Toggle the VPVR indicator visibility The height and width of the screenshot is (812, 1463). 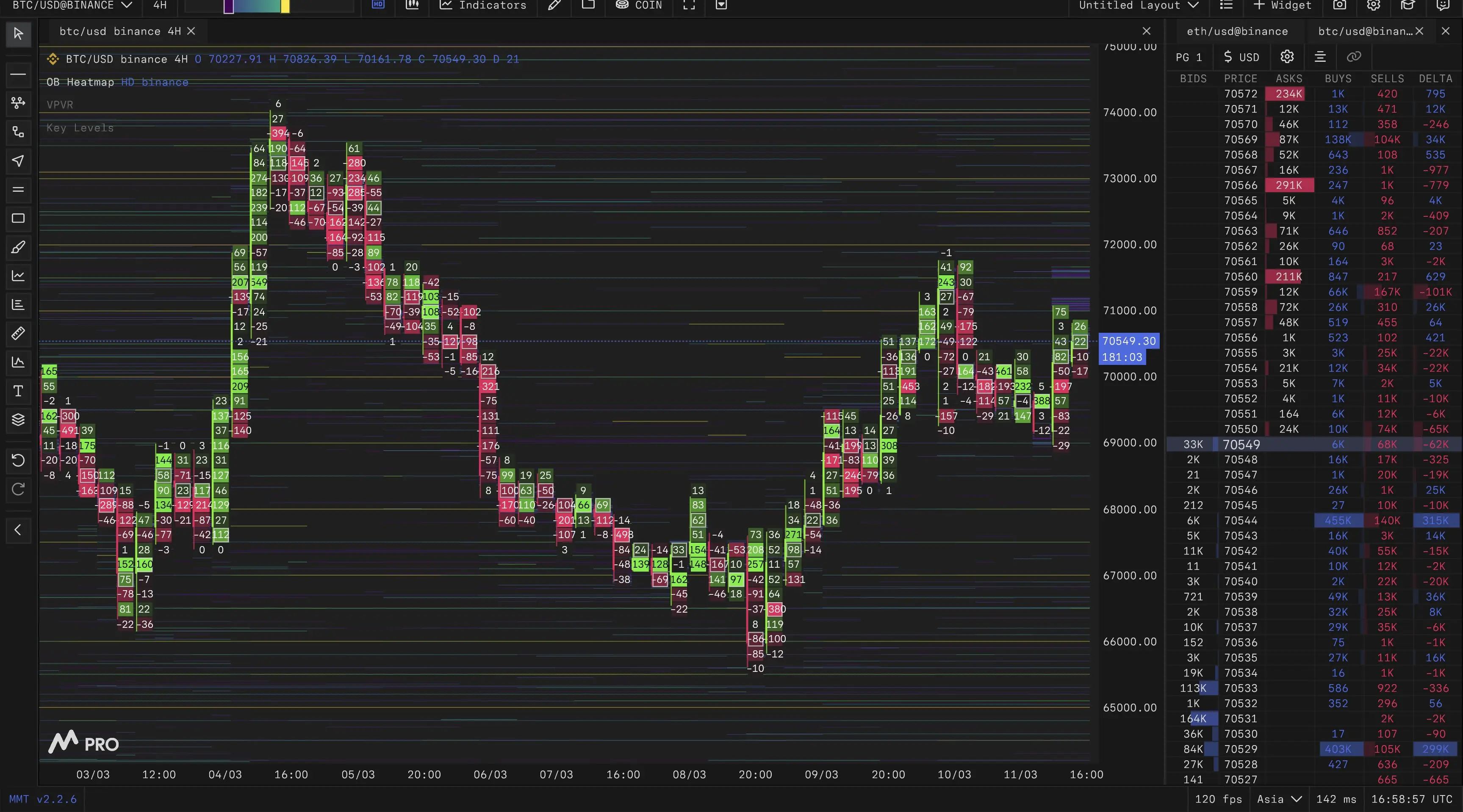coord(60,105)
